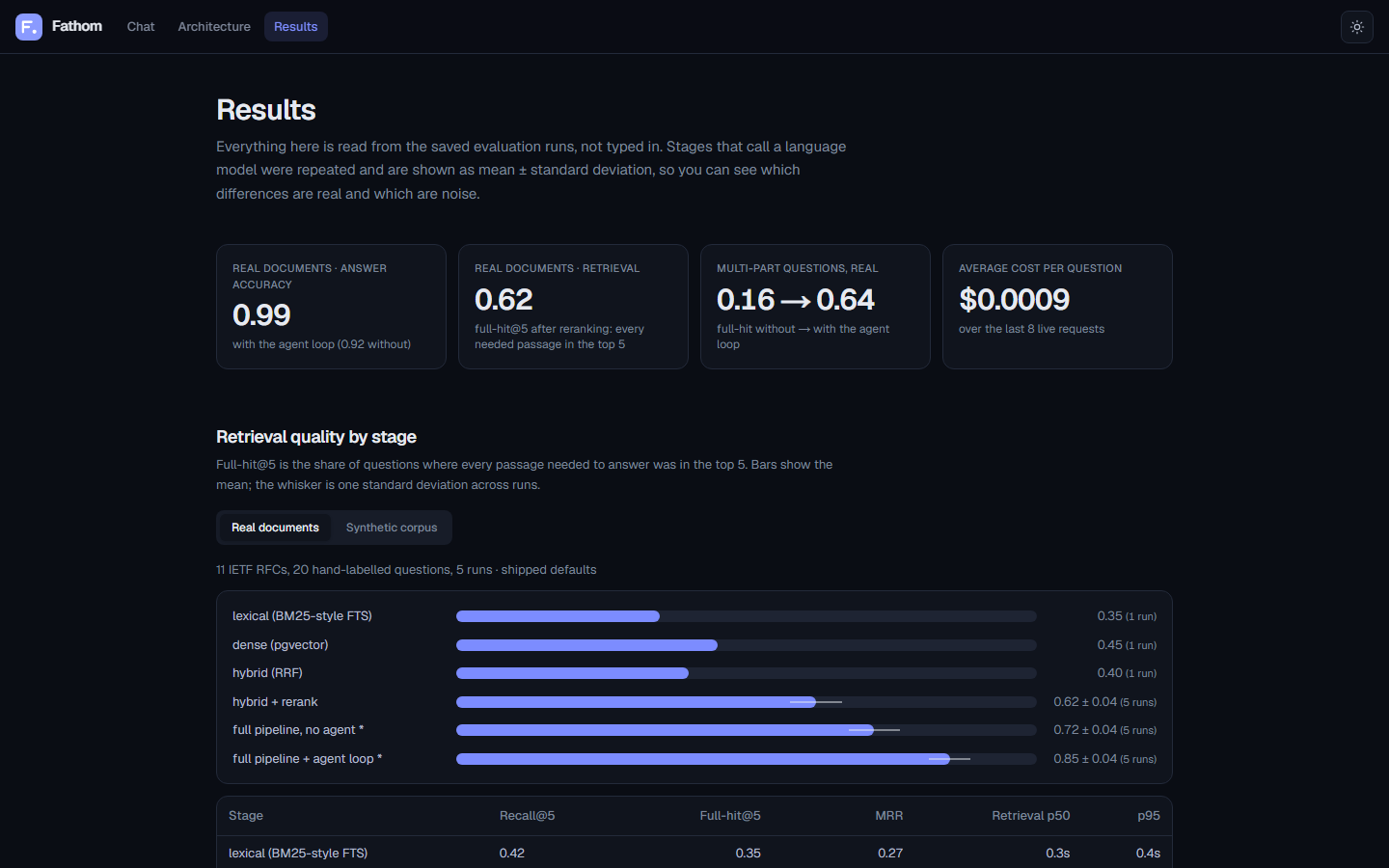1389x868 pixels.
Task: Click the 0.42 Recall@5 cell
Action: [x=512, y=854]
